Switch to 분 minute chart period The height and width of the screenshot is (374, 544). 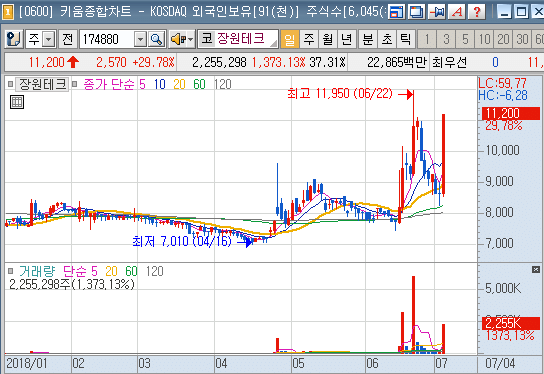point(368,39)
